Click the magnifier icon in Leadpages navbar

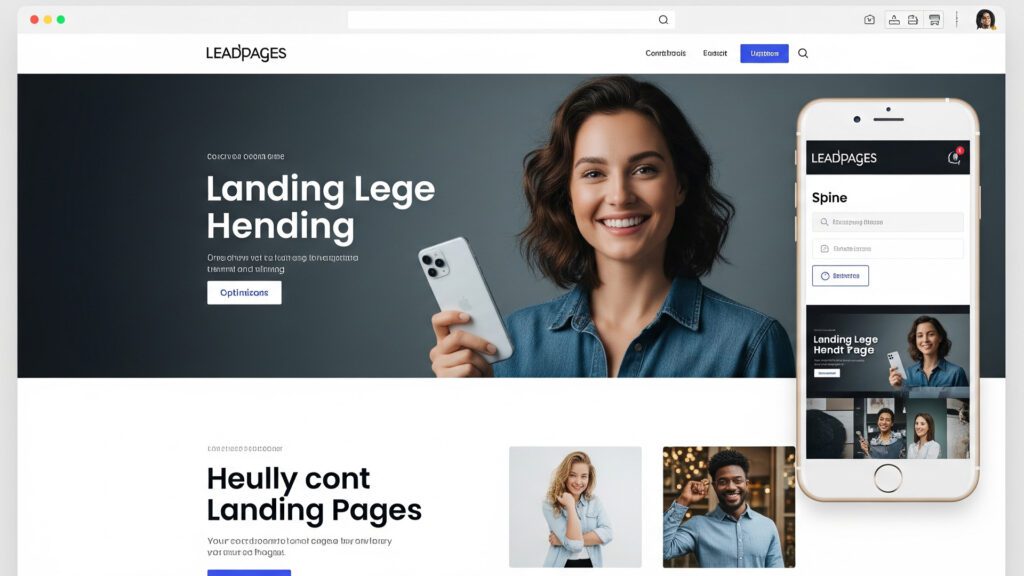(x=803, y=54)
